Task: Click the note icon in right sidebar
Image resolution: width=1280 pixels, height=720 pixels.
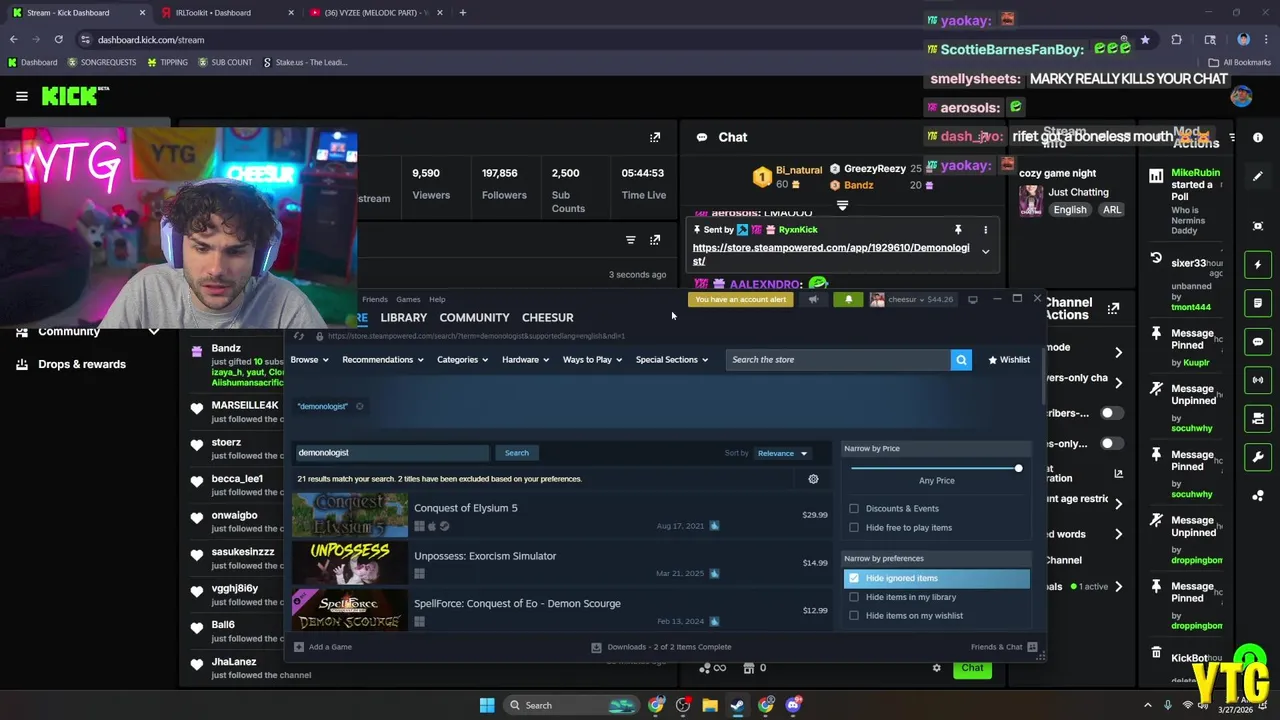Action: (1258, 303)
